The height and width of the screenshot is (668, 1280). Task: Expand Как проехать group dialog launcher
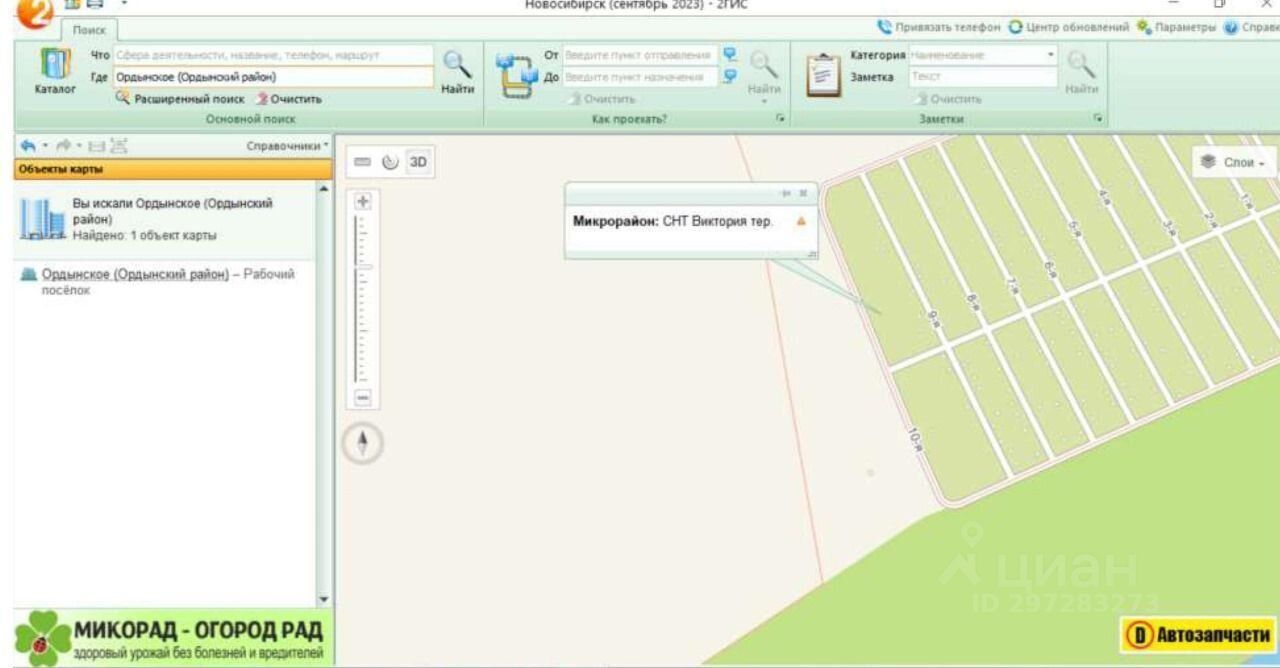point(783,118)
